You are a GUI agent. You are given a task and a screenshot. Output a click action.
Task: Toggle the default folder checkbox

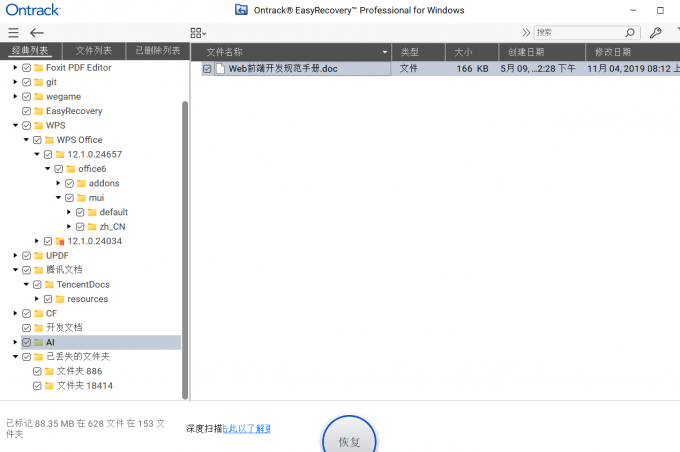80,212
